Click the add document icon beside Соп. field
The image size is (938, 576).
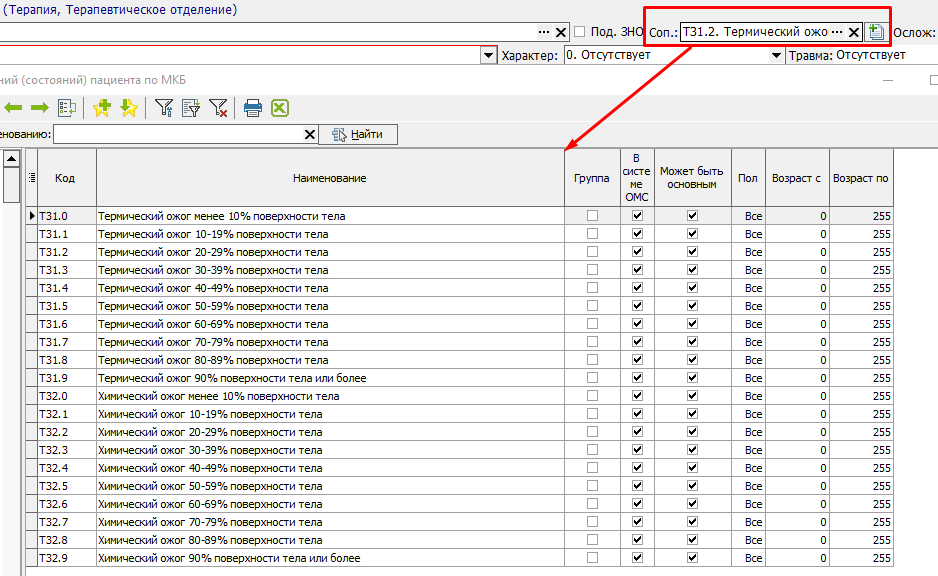[877, 32]
